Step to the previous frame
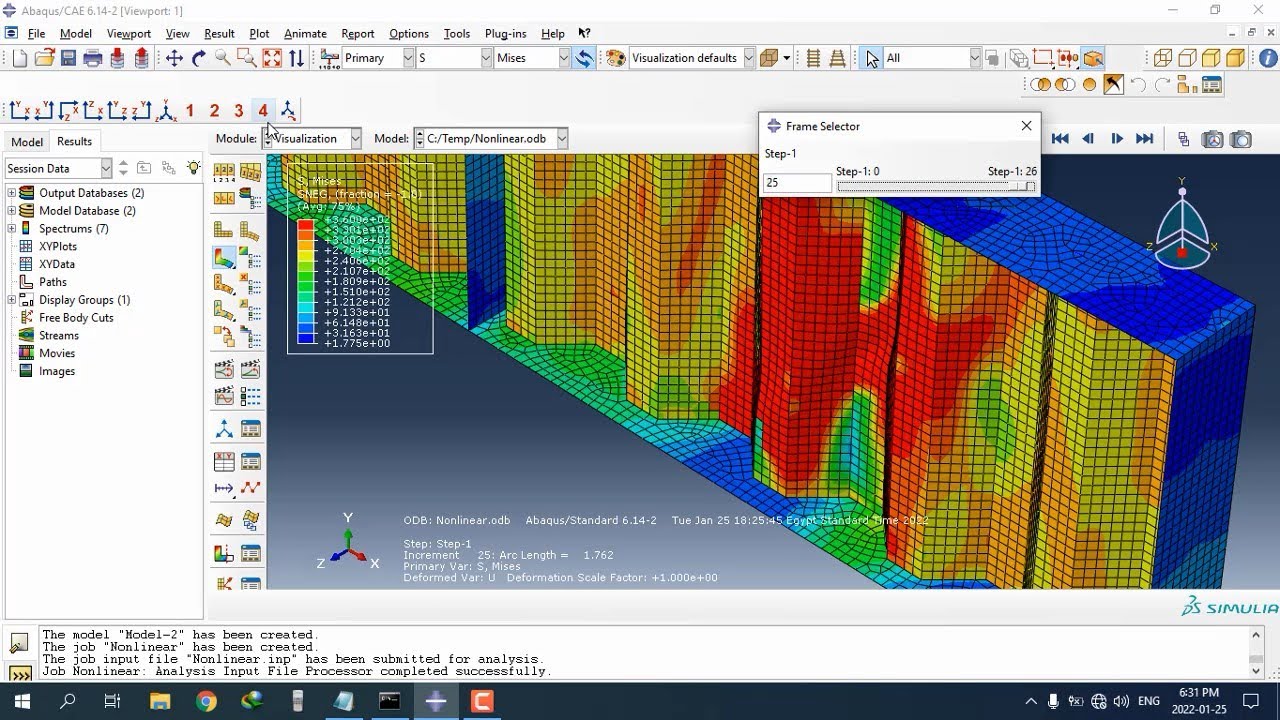The height and width of the screenshot is (720, 1280). point(1088,139)
